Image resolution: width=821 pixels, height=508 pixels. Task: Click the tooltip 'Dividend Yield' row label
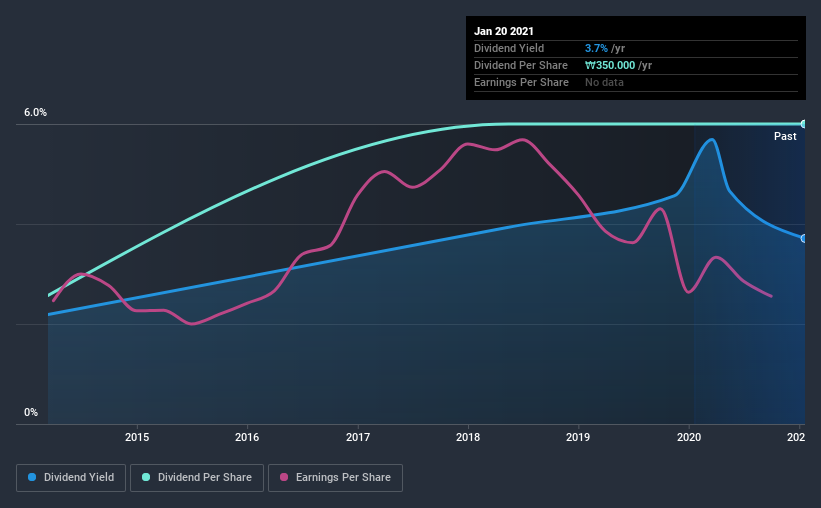(509, 48)
